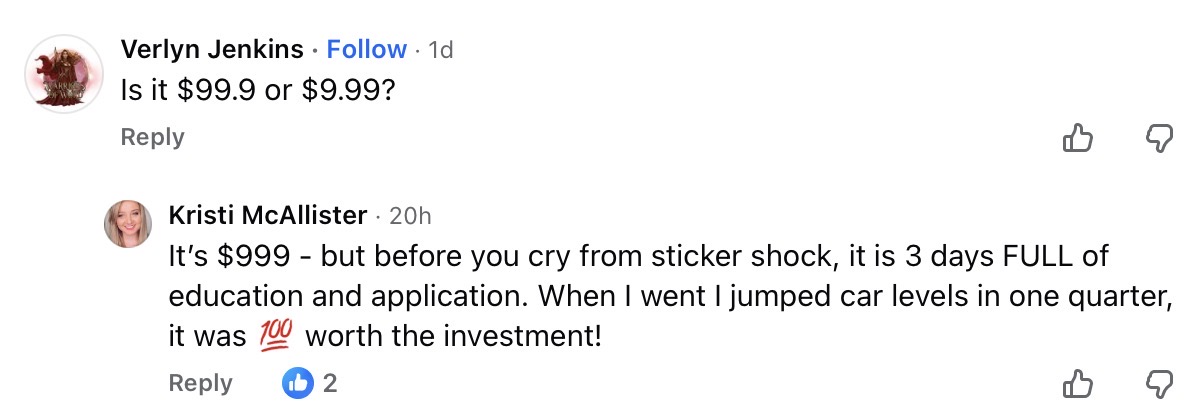1195x420 pixels.
Task: View the reaction count of 2
Action: click(330, 383)
